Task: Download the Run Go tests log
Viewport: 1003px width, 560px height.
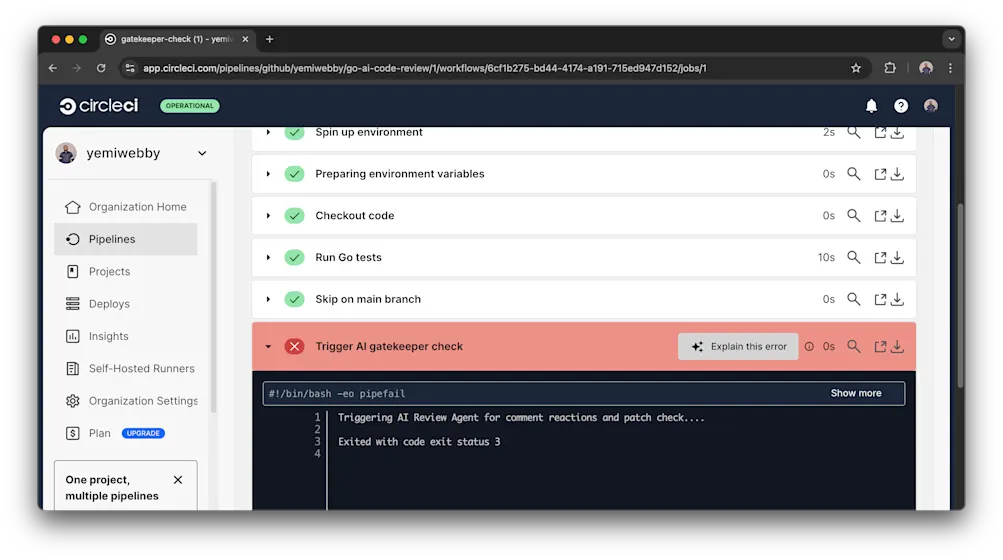Action: [897, 257]
